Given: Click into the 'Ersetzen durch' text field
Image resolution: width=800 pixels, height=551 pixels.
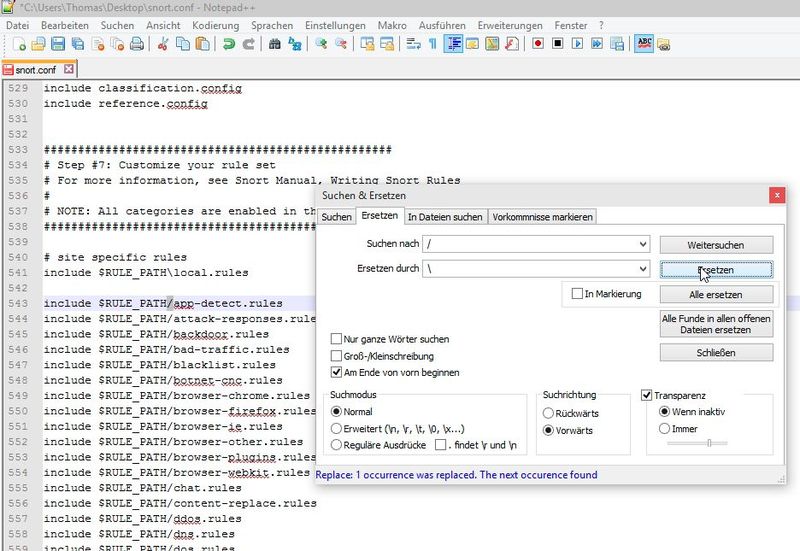Looking at the screenshot, I should click(x=530, y=268).
